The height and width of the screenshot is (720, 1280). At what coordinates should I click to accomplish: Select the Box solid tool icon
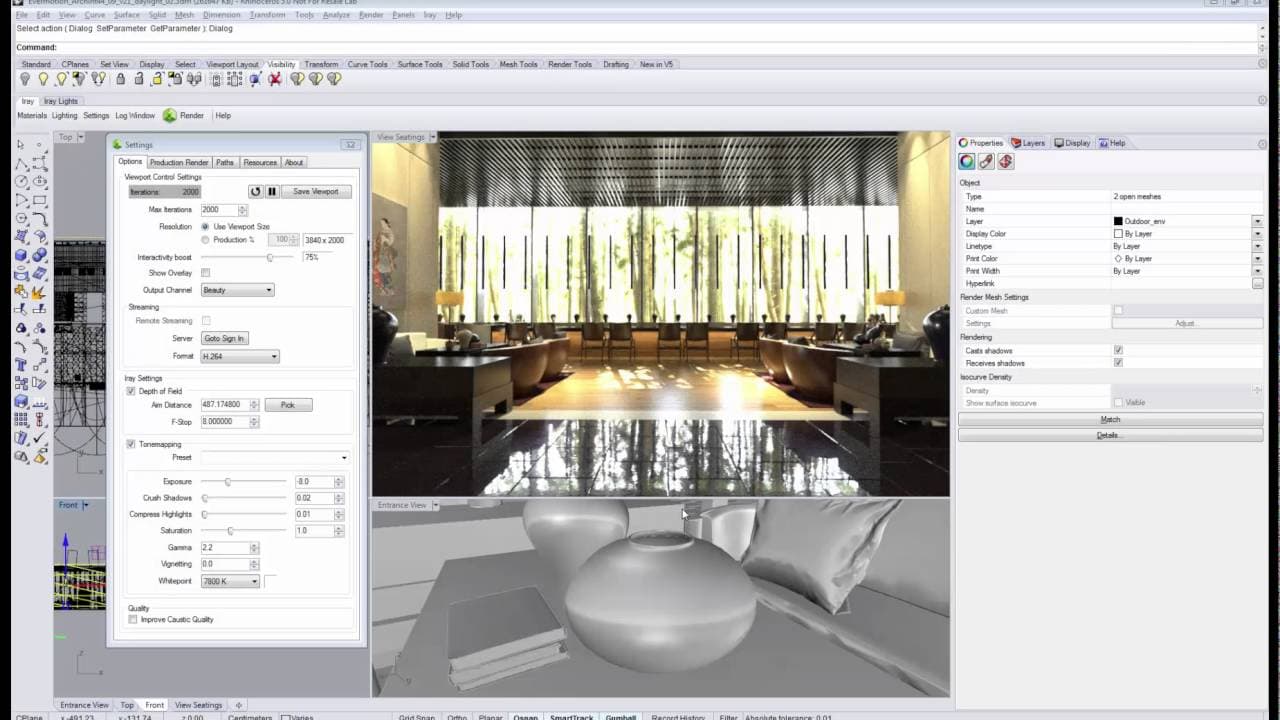pyautogui.click(x=20, y=255)
